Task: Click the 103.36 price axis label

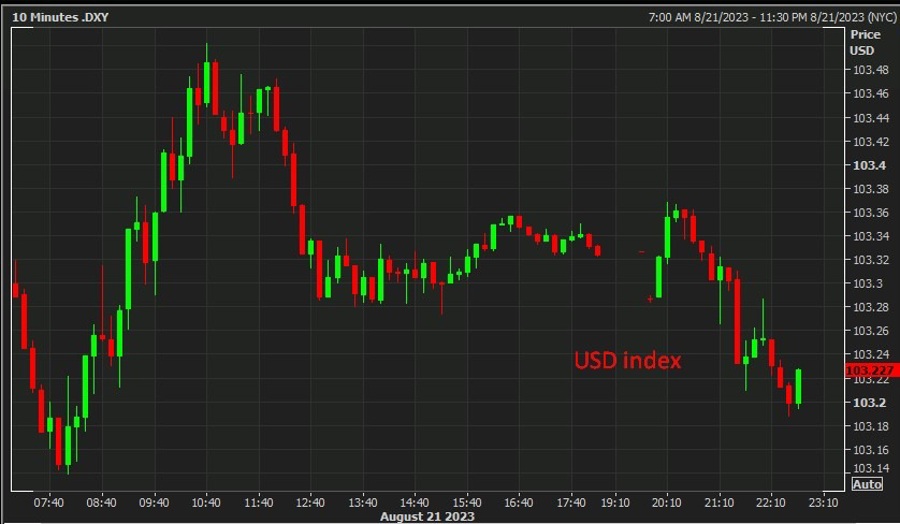Action: pos(870,212)
